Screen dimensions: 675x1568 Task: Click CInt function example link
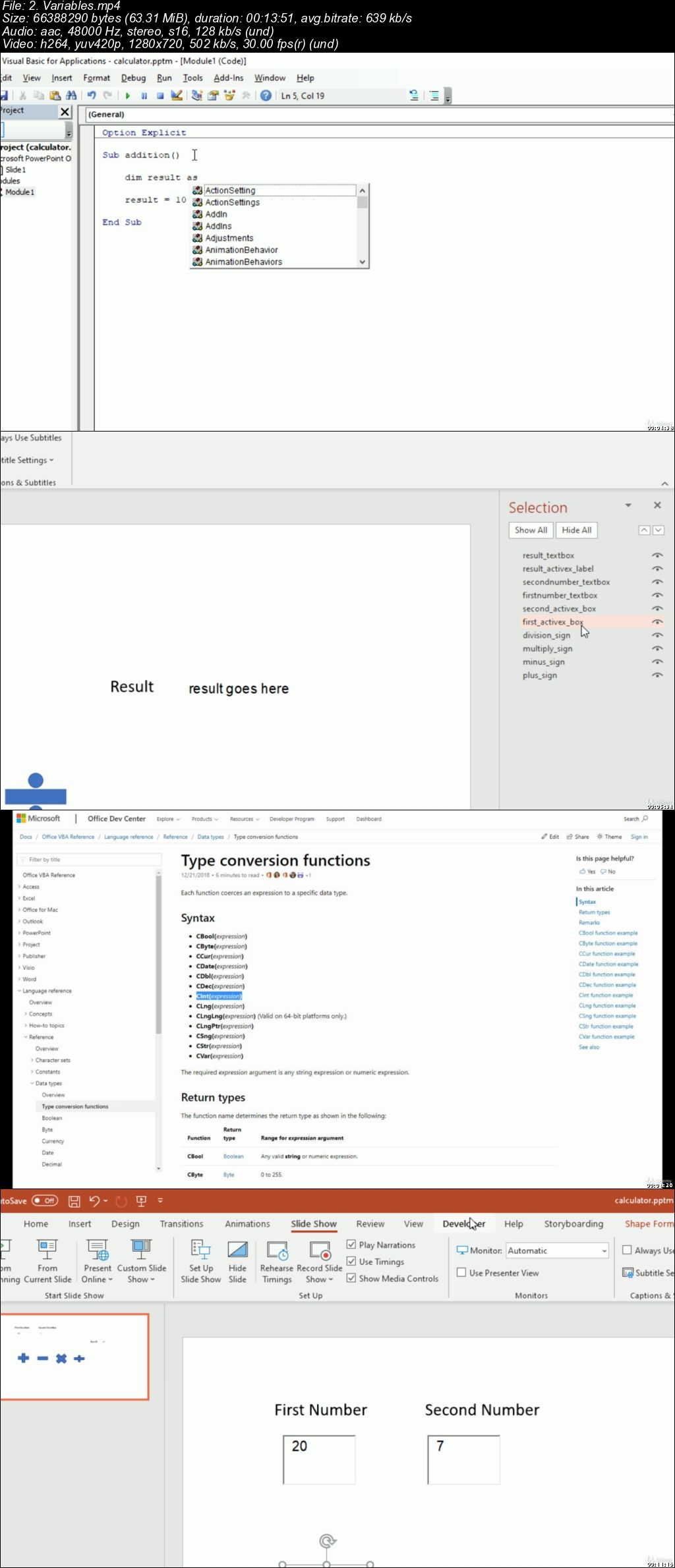click(606, 995)
